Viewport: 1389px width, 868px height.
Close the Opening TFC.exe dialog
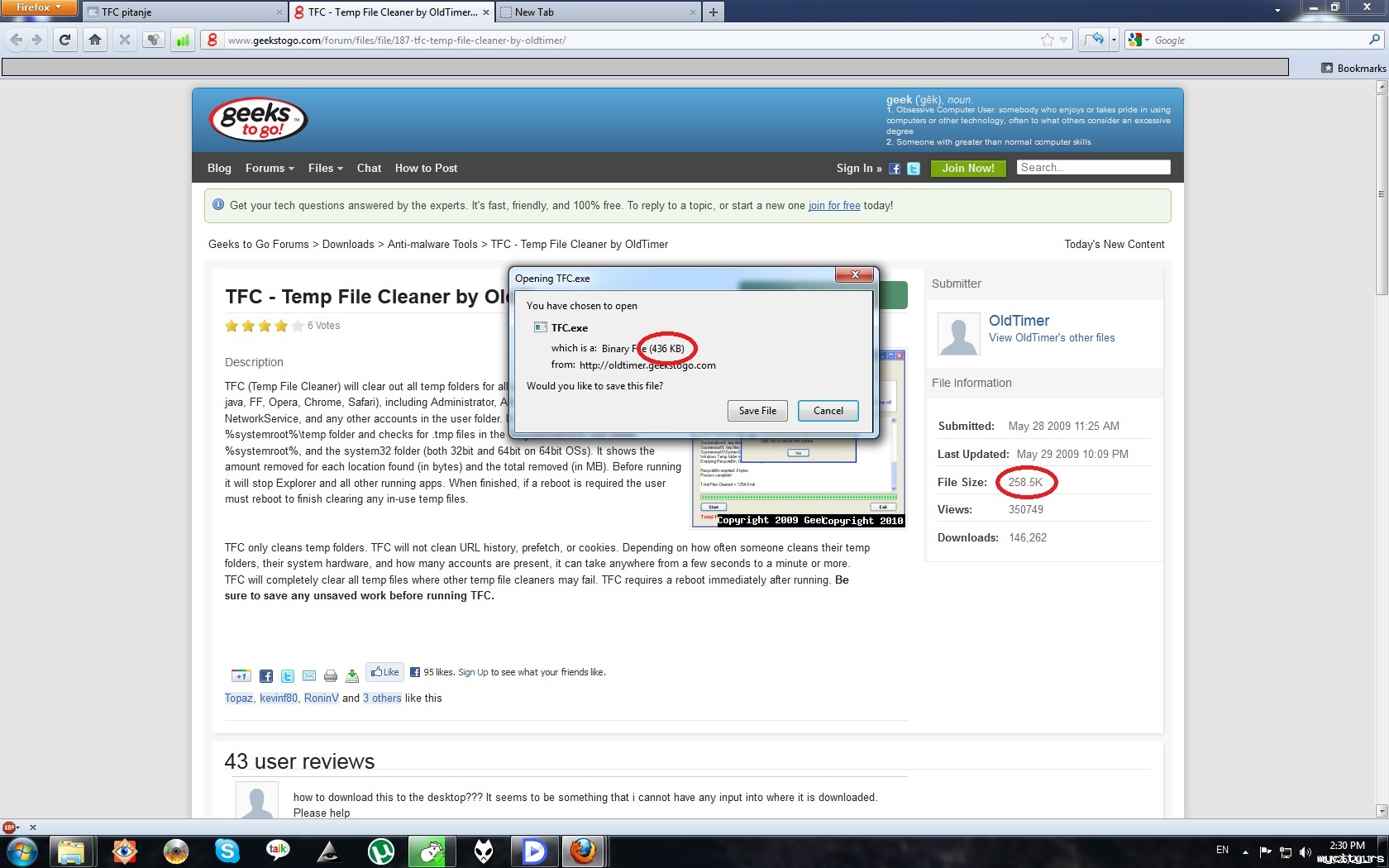pos(855,274)
